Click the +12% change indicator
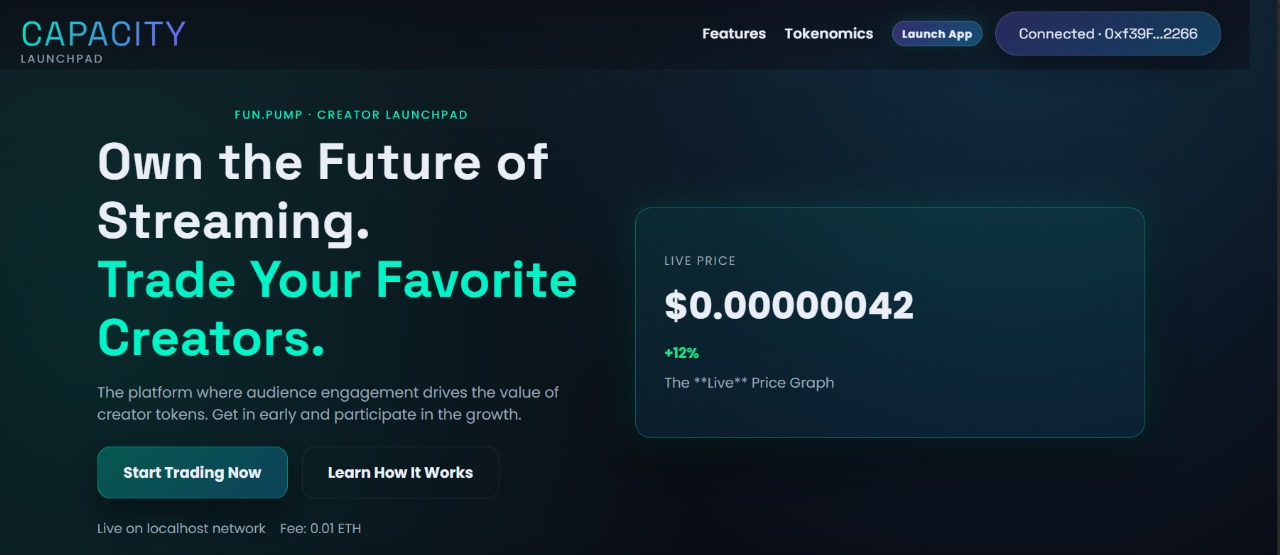Viewport: 1280px width, 555px height. 681,353
